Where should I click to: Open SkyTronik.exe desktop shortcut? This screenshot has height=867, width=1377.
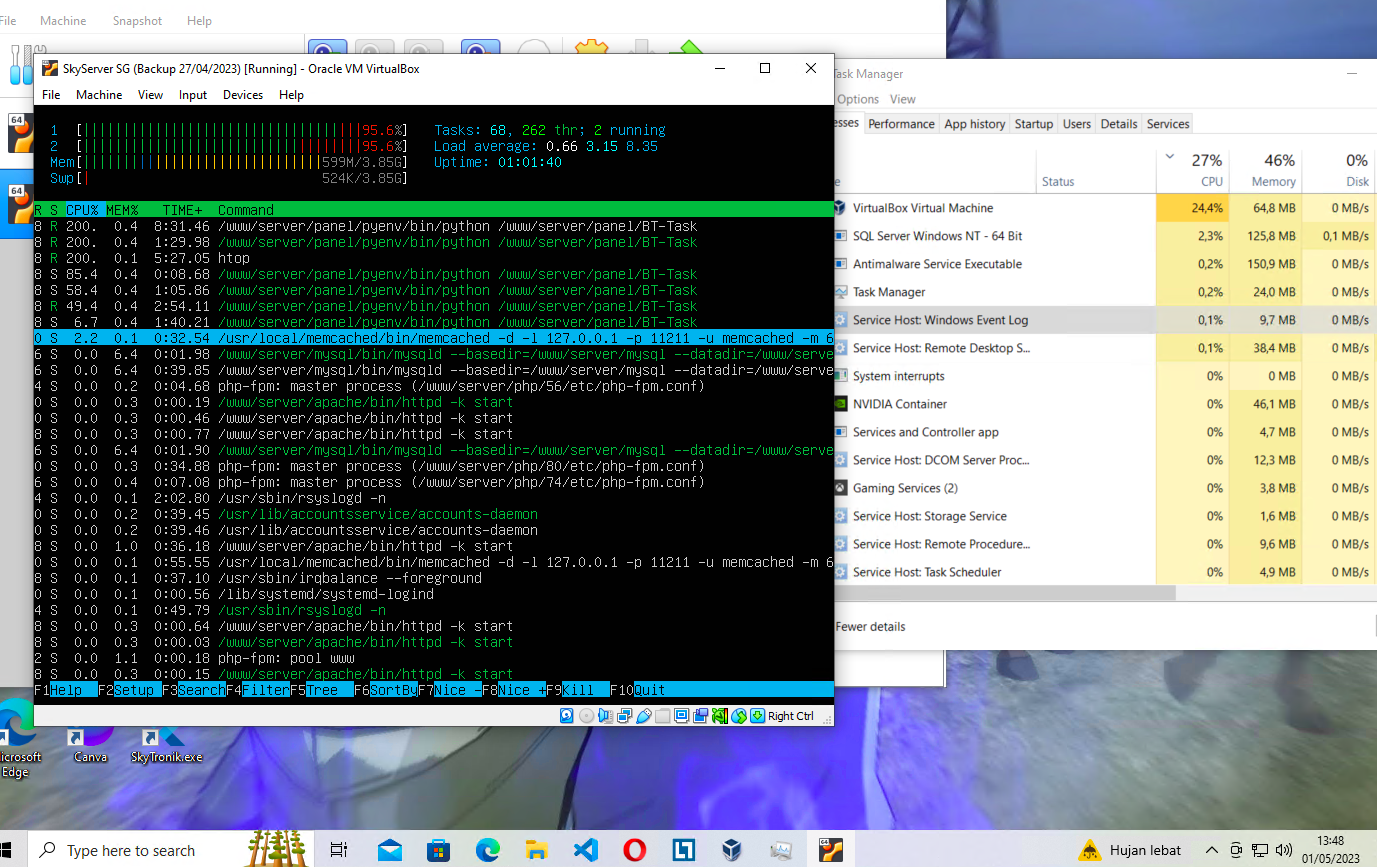click(x=166, y=742)
